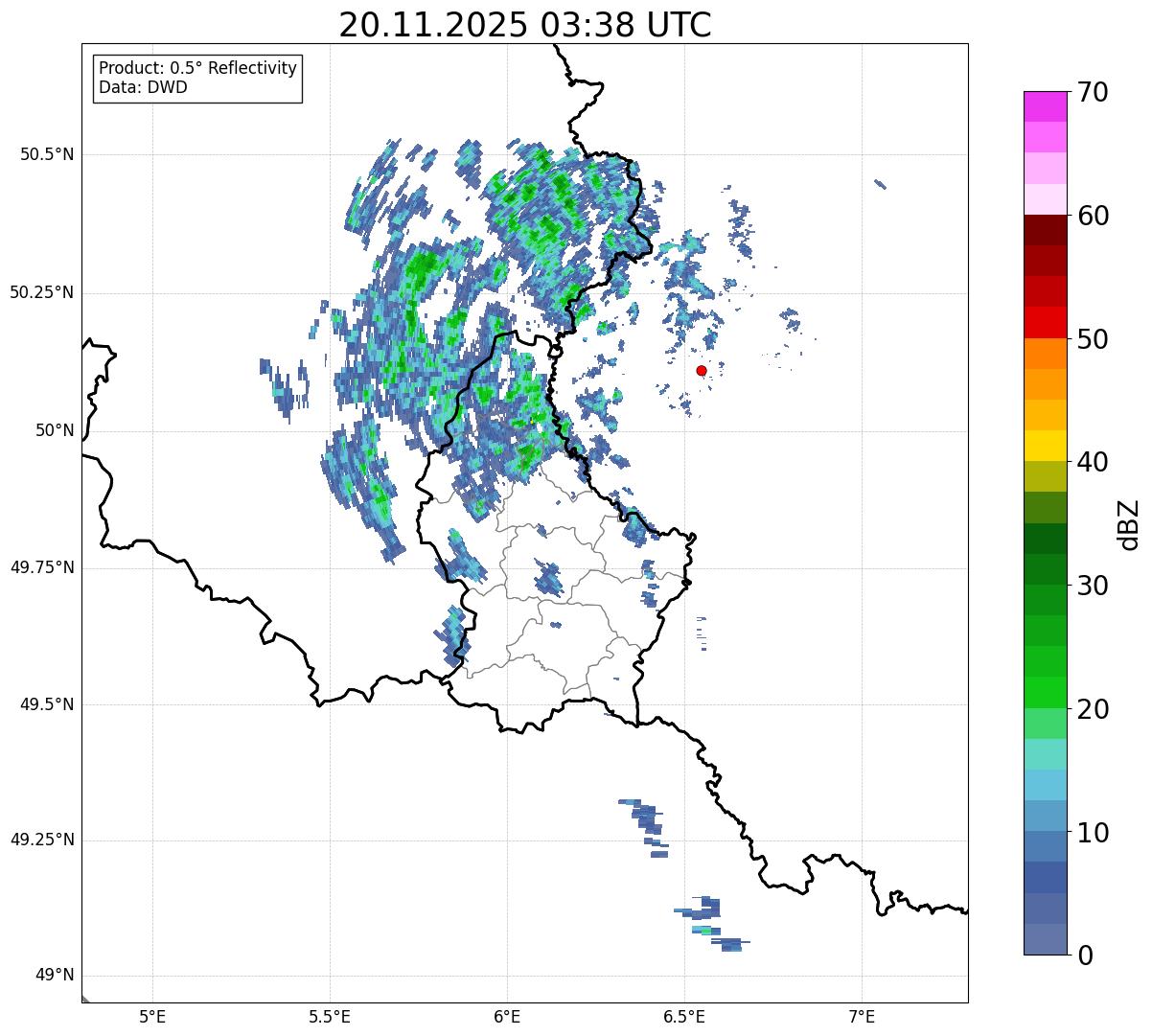Viewport: 1152px width, 1036px height.
Task: Click the 49.5°N latitude label
Action: [x=47, y=704]
